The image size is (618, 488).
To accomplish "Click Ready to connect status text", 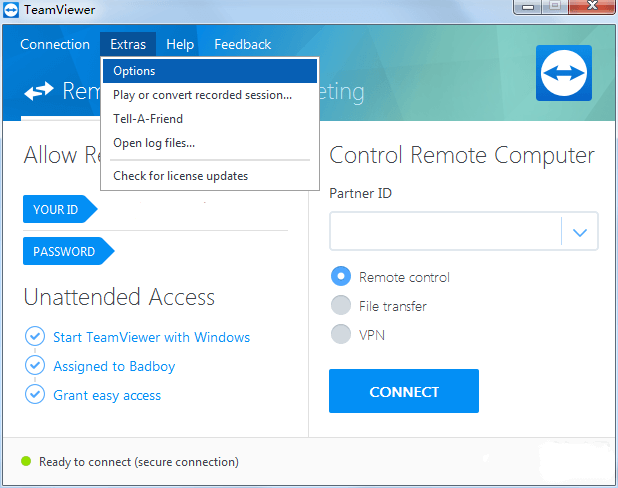I will [139, 462].
